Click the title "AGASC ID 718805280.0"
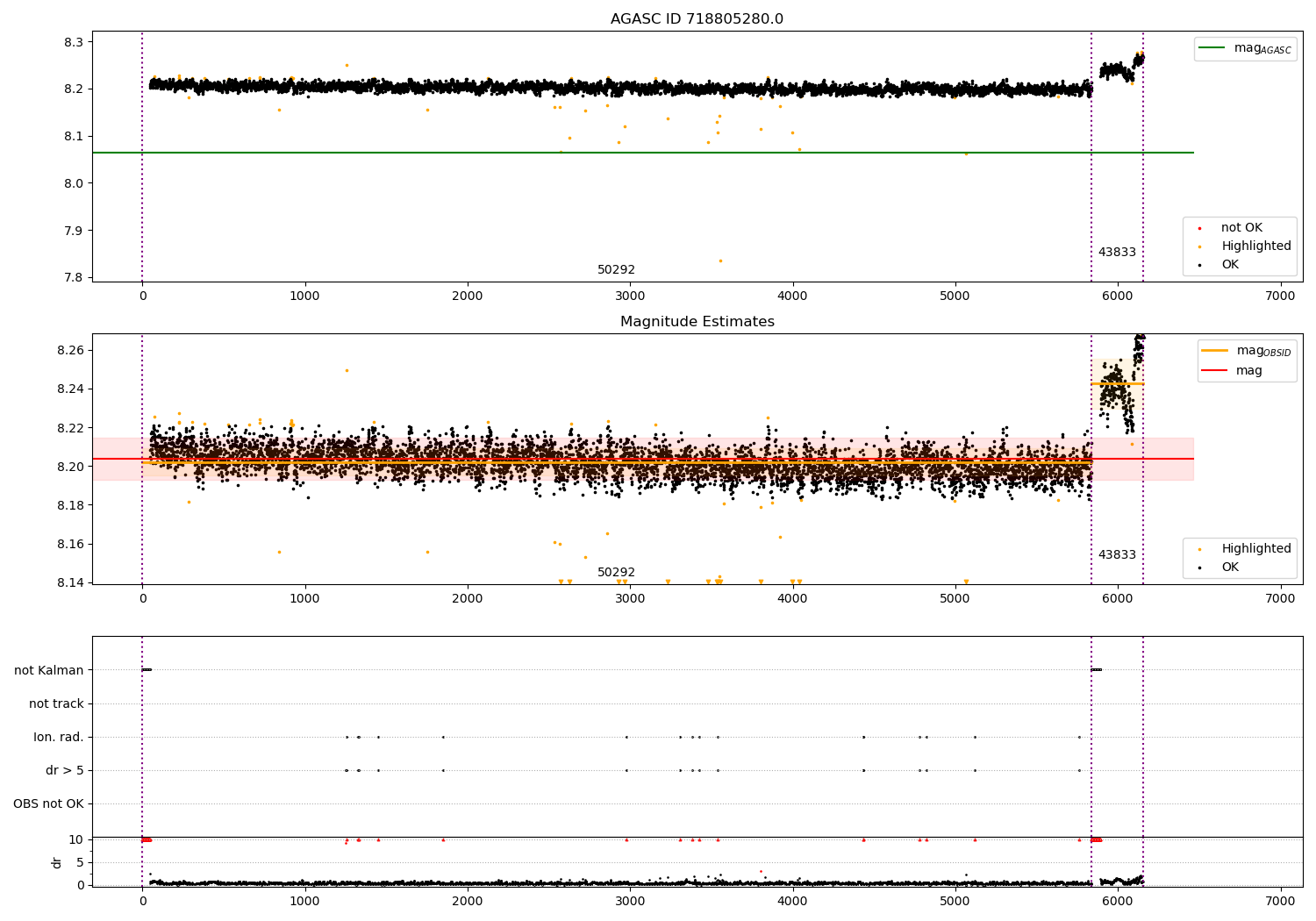 [697, 19]
